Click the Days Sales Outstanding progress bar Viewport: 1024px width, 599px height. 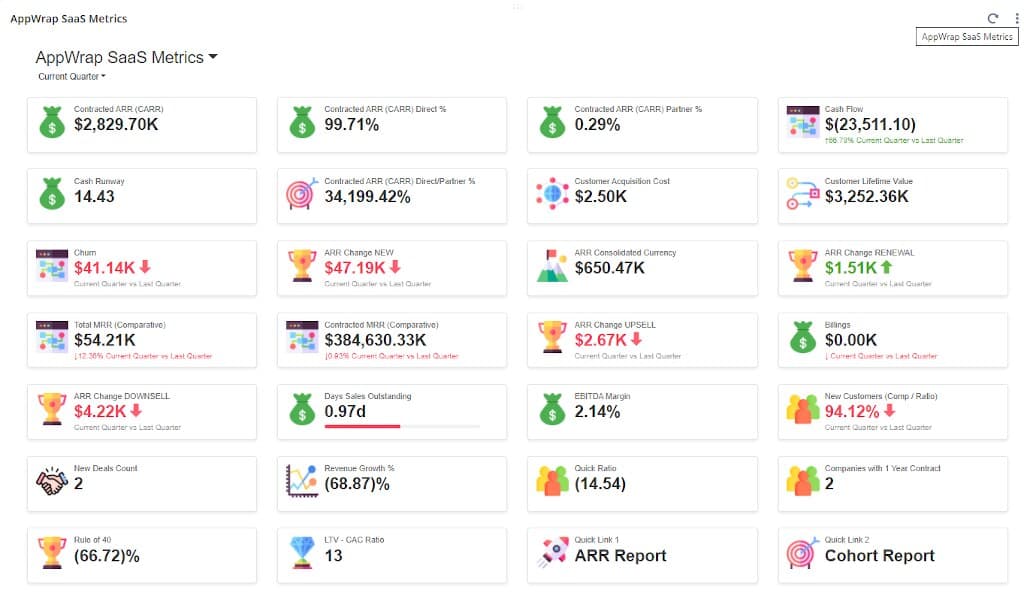tap(402, 427)
